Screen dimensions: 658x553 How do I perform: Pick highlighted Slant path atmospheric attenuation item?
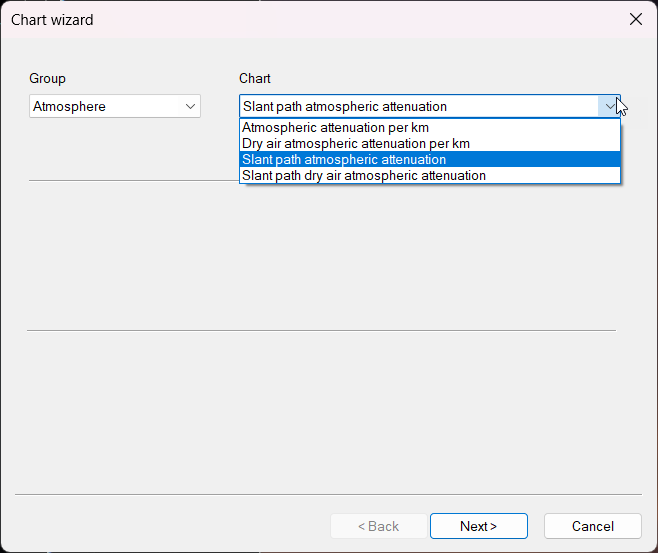point(344,160)
